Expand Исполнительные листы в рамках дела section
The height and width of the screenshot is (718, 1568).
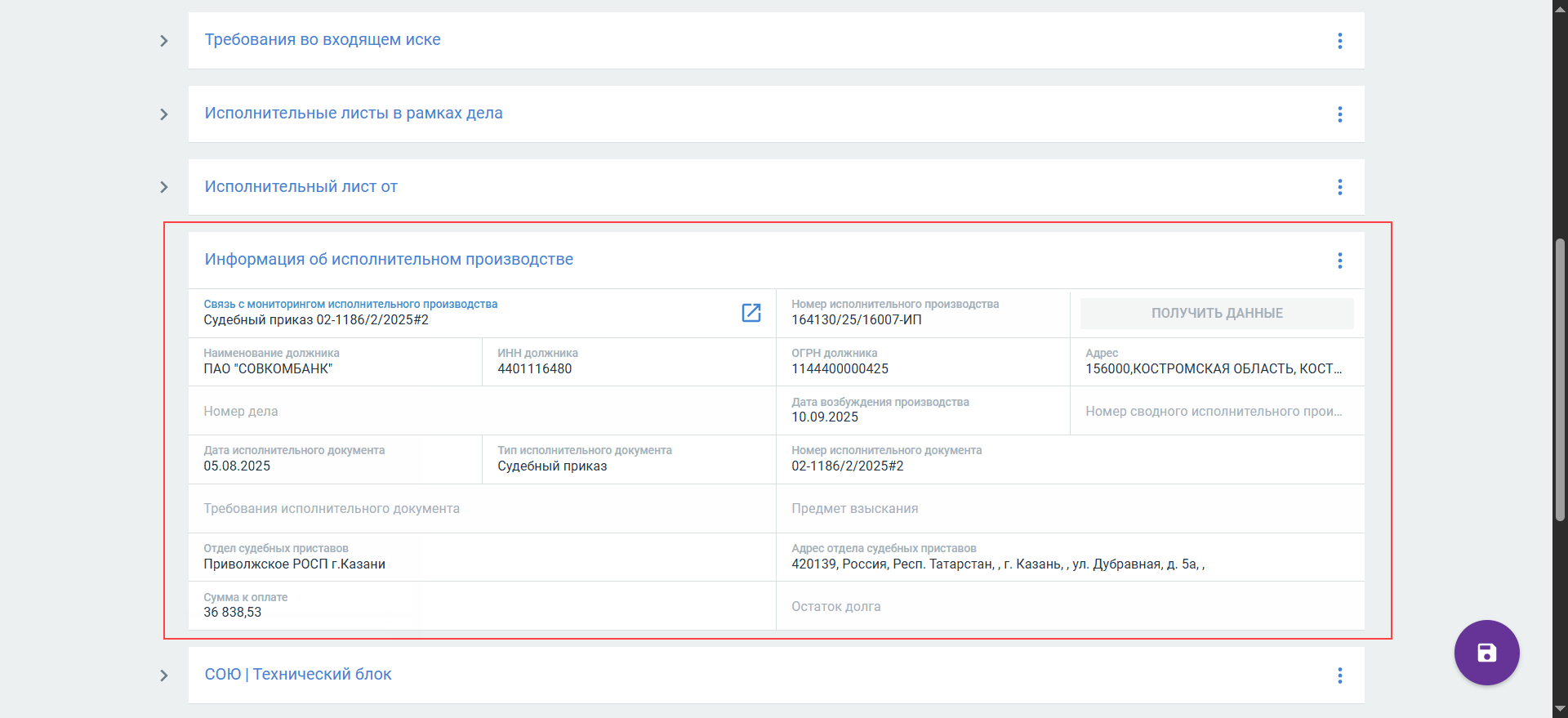point(164,114)
